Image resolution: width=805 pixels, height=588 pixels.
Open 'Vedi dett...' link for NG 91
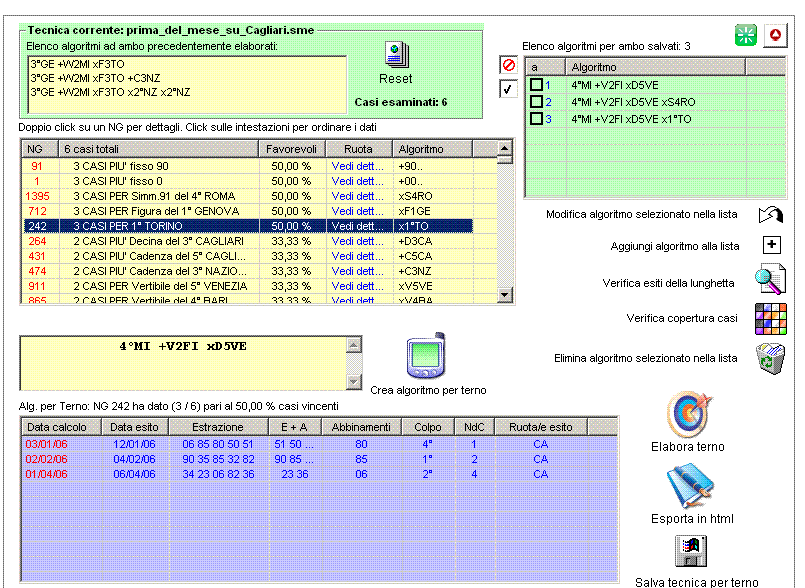[x=357, y=166]
